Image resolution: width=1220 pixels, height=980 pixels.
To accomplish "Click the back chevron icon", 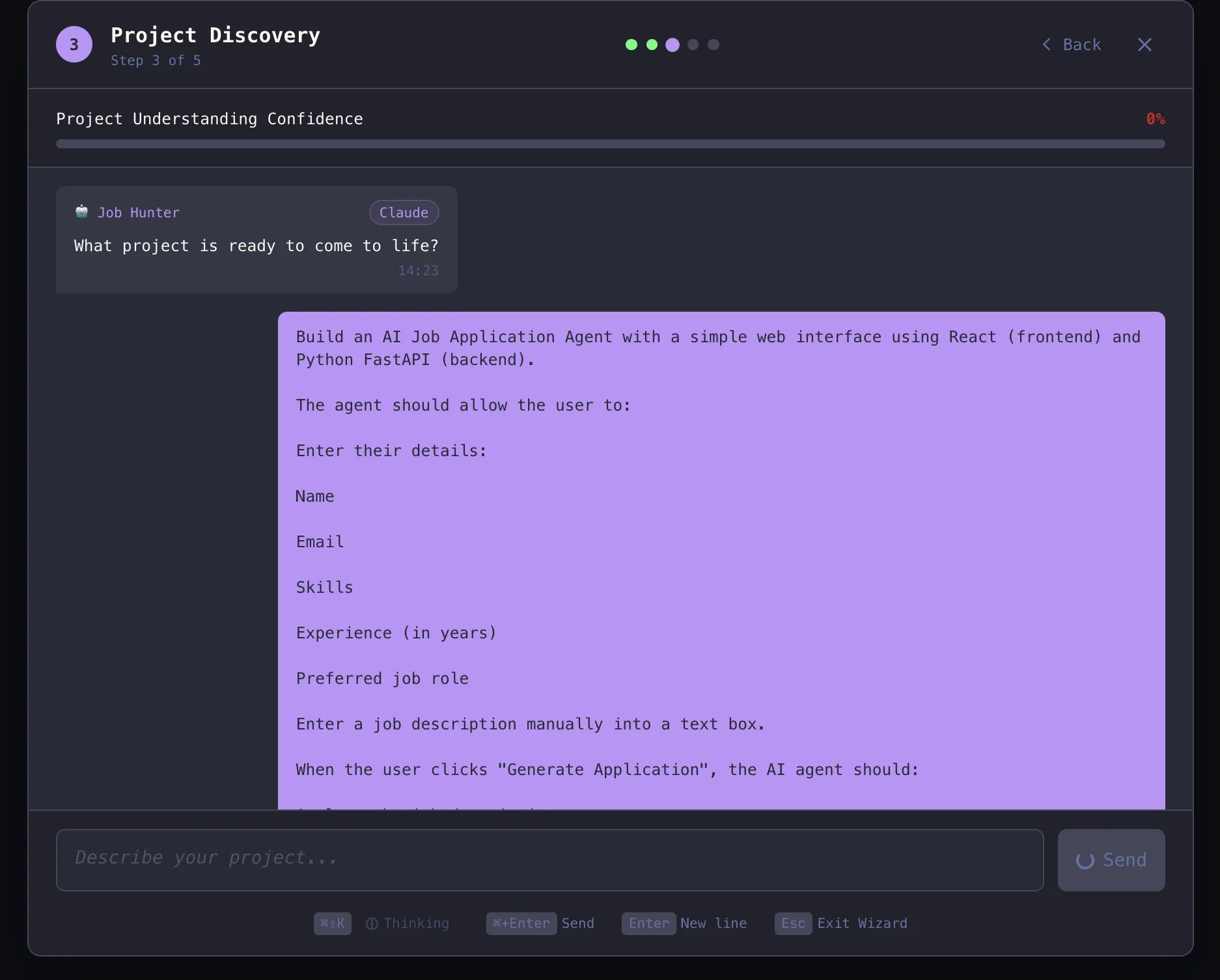I will (1046, 44).
